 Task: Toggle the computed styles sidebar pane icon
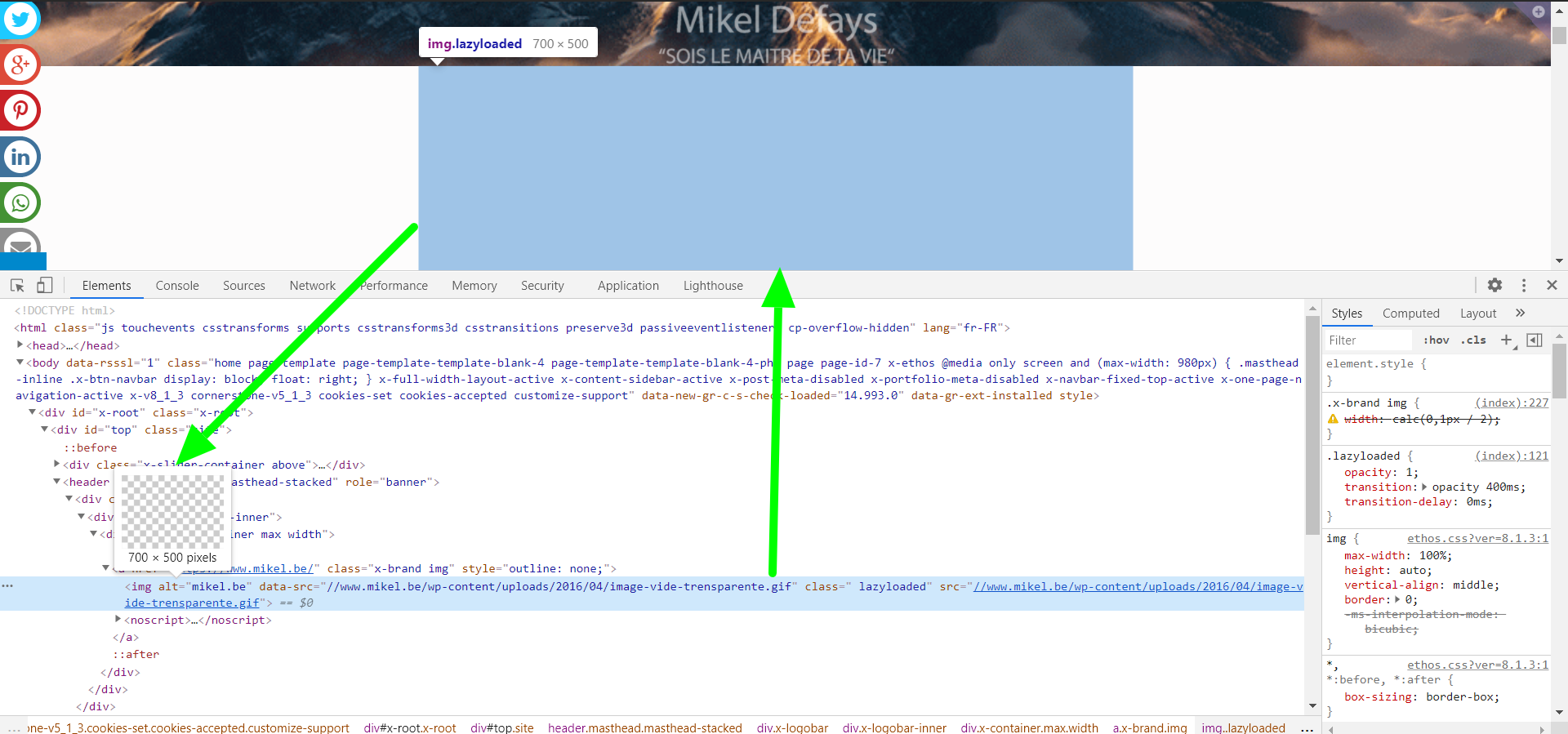(1535, 340)
